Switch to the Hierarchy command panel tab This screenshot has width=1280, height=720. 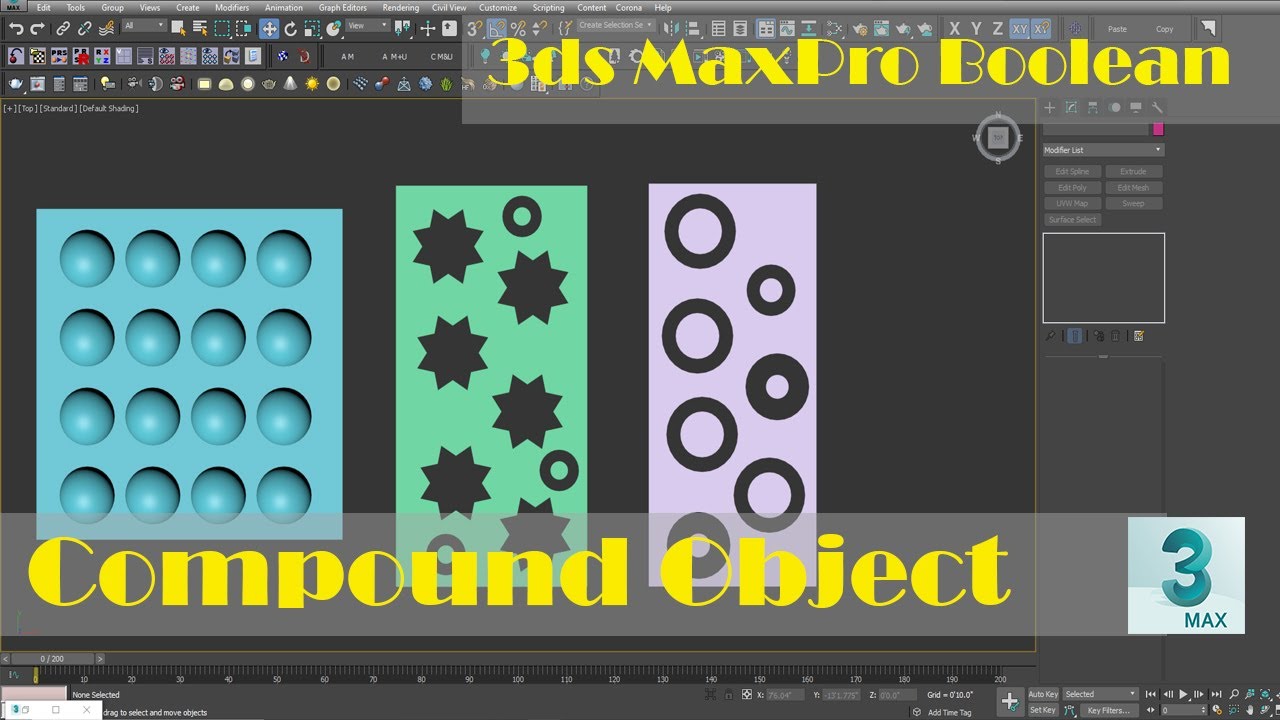click(x=1093, y=107)
